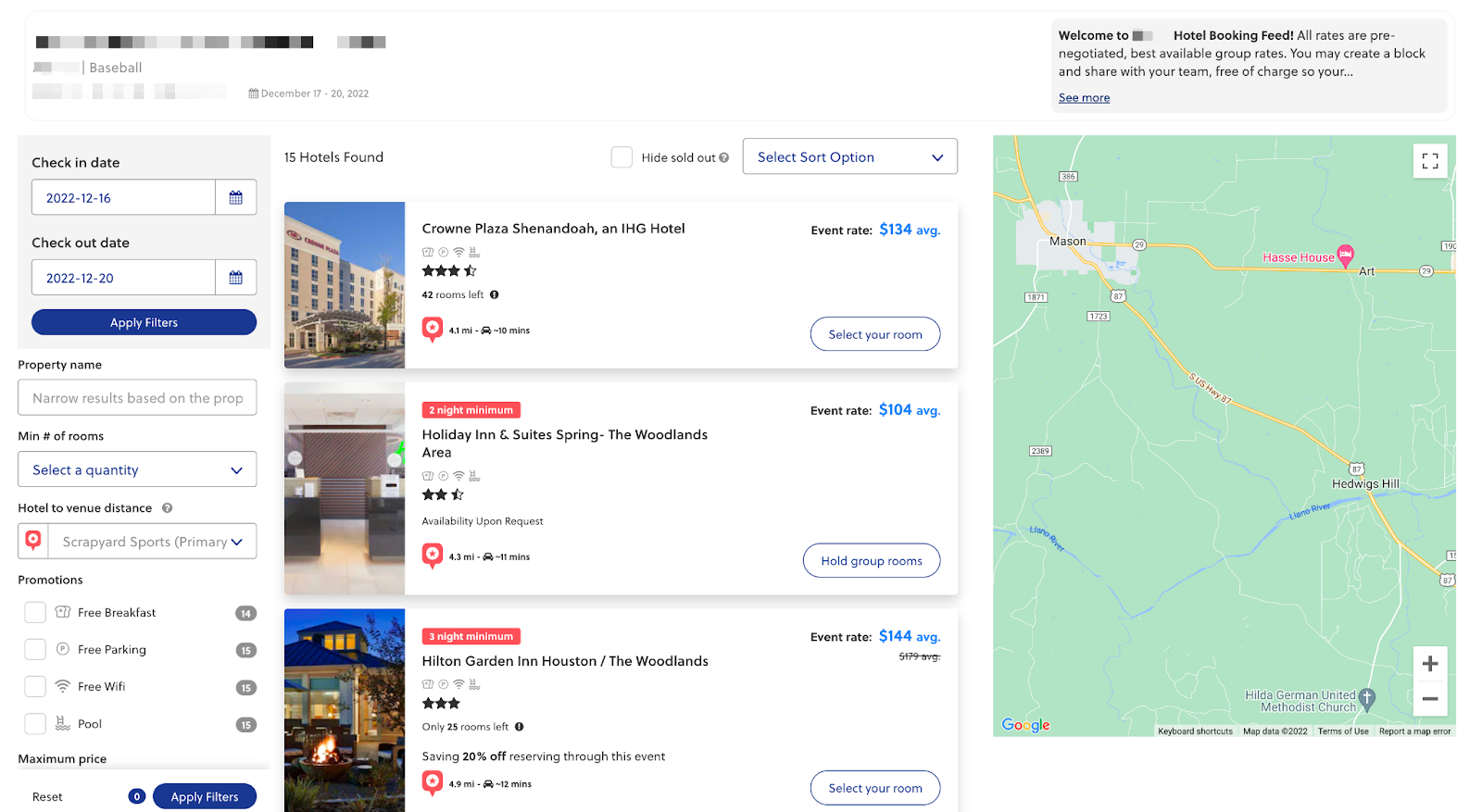1482x812 pixels.
Task: Click the $134 avg. event rate
Action: click(910, 230)
